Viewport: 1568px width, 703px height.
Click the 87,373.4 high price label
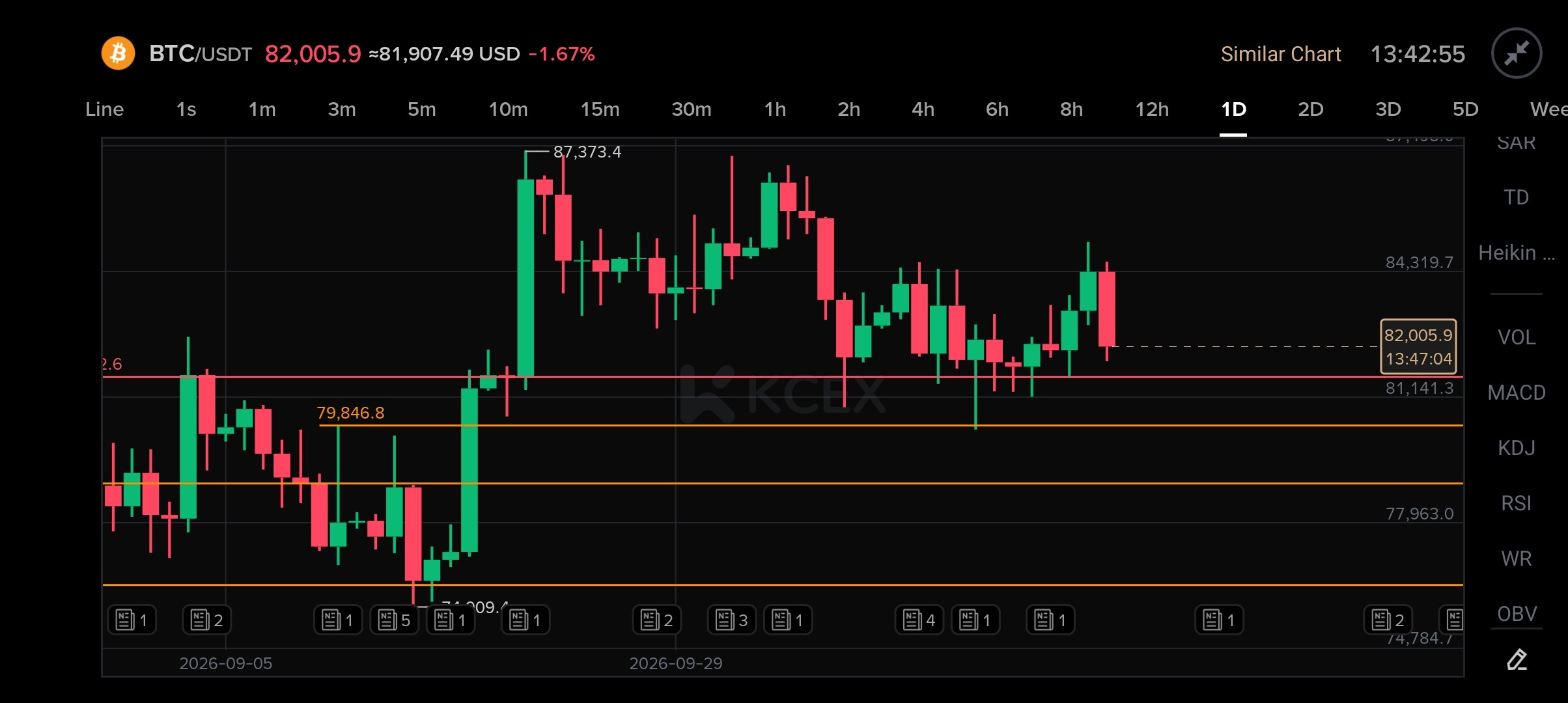587,152
